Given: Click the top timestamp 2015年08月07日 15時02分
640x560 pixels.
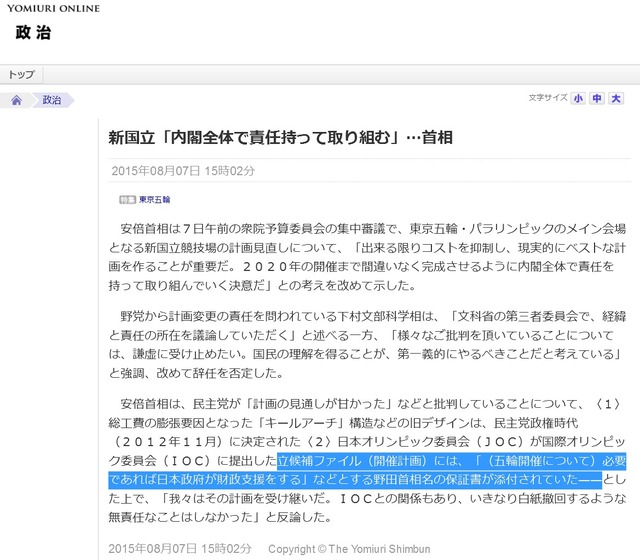Looking at the screenshot, I should pyautogui.click(x=183, y=171).
